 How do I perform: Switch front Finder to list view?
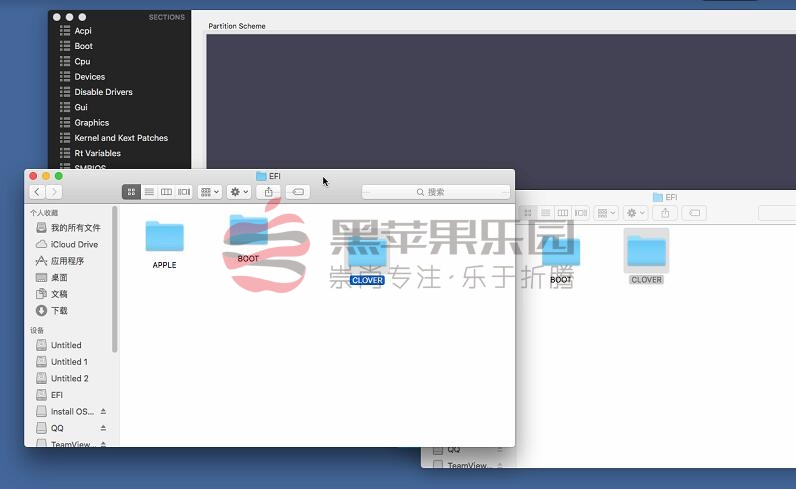(149, 192)
